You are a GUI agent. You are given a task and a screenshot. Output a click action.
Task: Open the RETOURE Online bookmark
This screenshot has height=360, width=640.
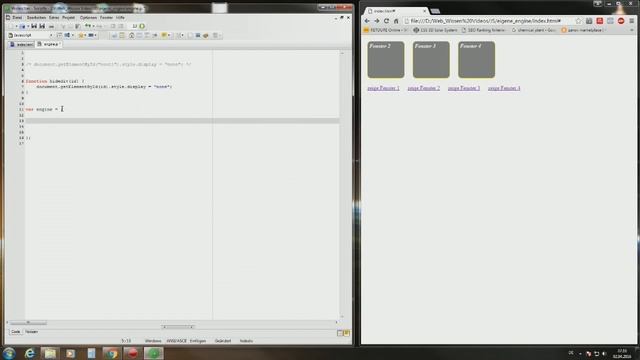pos(385,30)
